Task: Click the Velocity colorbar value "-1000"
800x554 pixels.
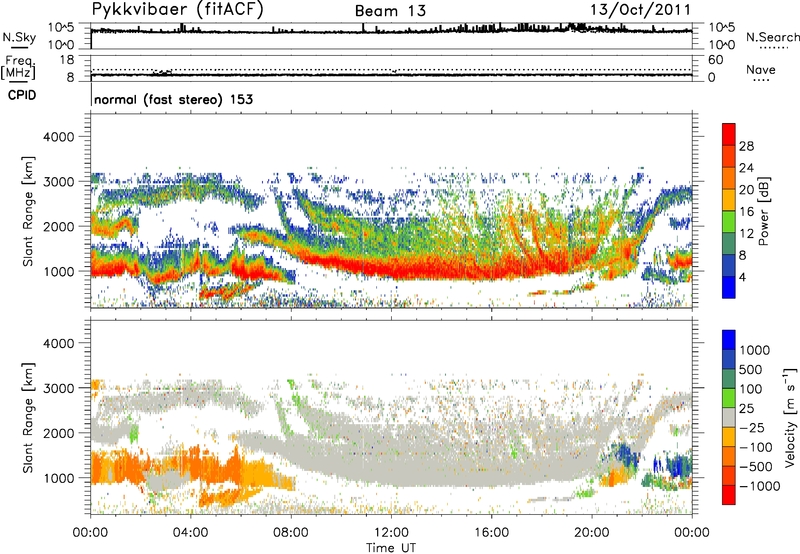Action: click(760, 486)
